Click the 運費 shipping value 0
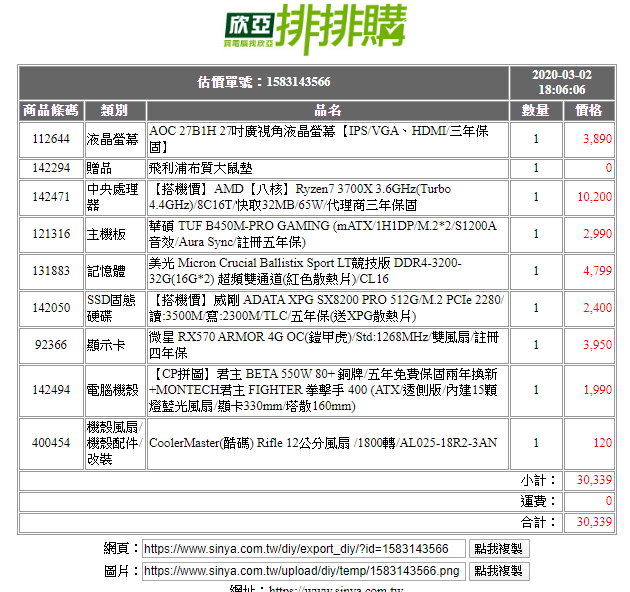 coord(609,501)
